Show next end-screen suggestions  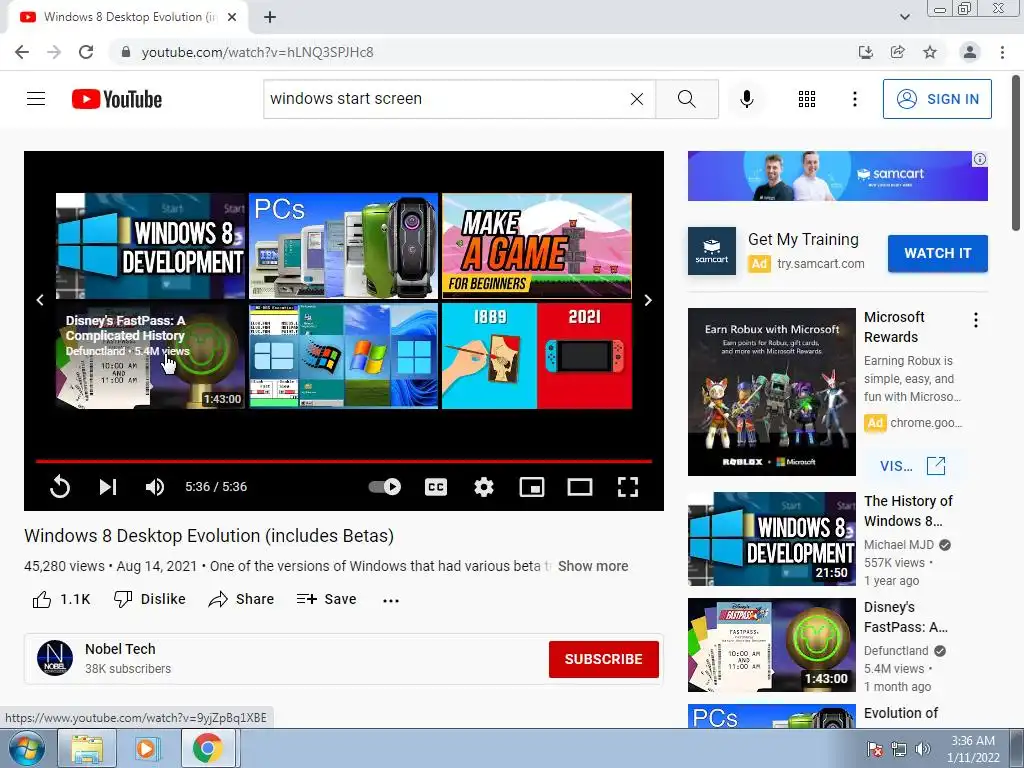pyautogui.click(x=648, y=300)
